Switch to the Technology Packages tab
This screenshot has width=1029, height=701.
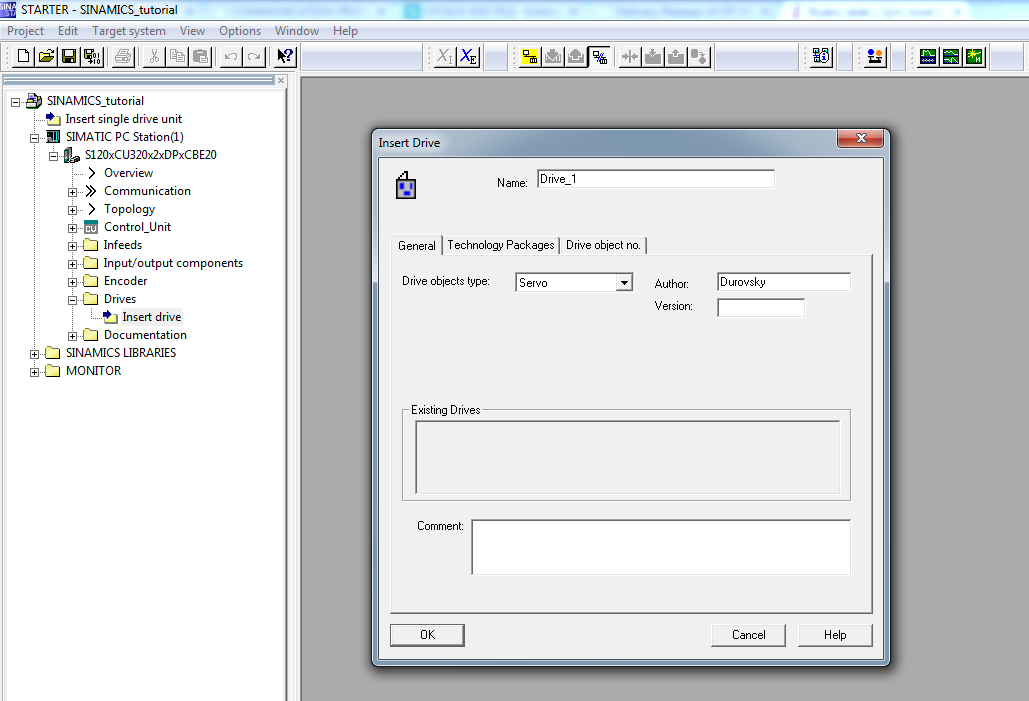click(501, 245)
